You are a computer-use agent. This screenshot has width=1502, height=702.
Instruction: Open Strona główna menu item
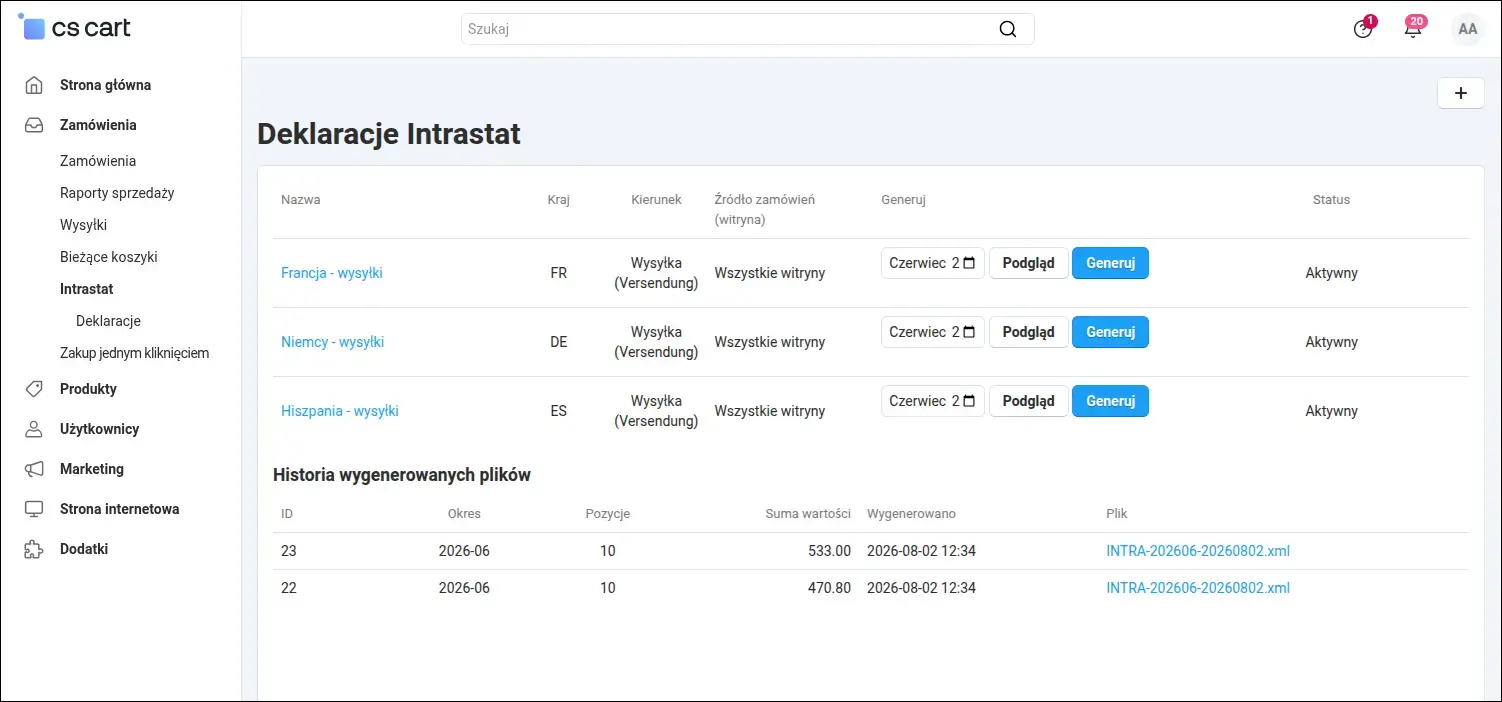[105, 85]
